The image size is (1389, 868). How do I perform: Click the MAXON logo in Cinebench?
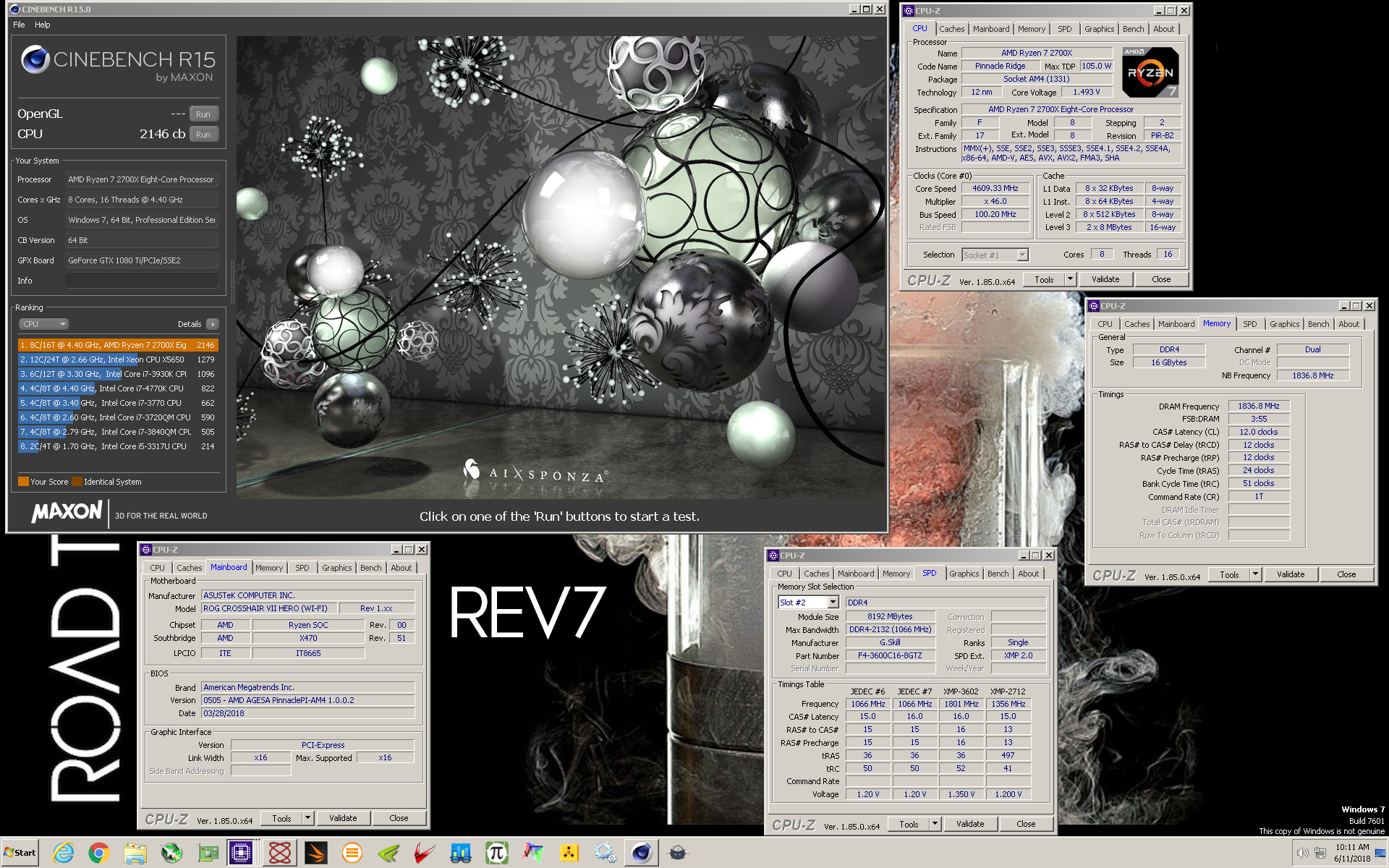point(65,512)
